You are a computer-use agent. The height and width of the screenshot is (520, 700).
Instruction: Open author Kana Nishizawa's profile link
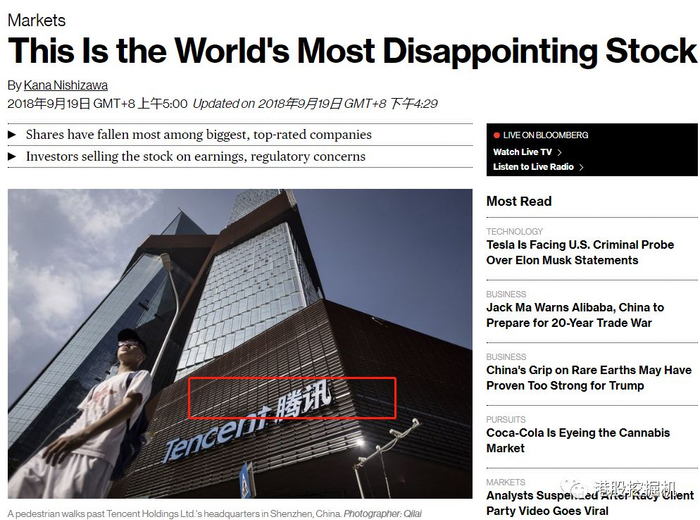pyautogui.click(x=66, y=85)
